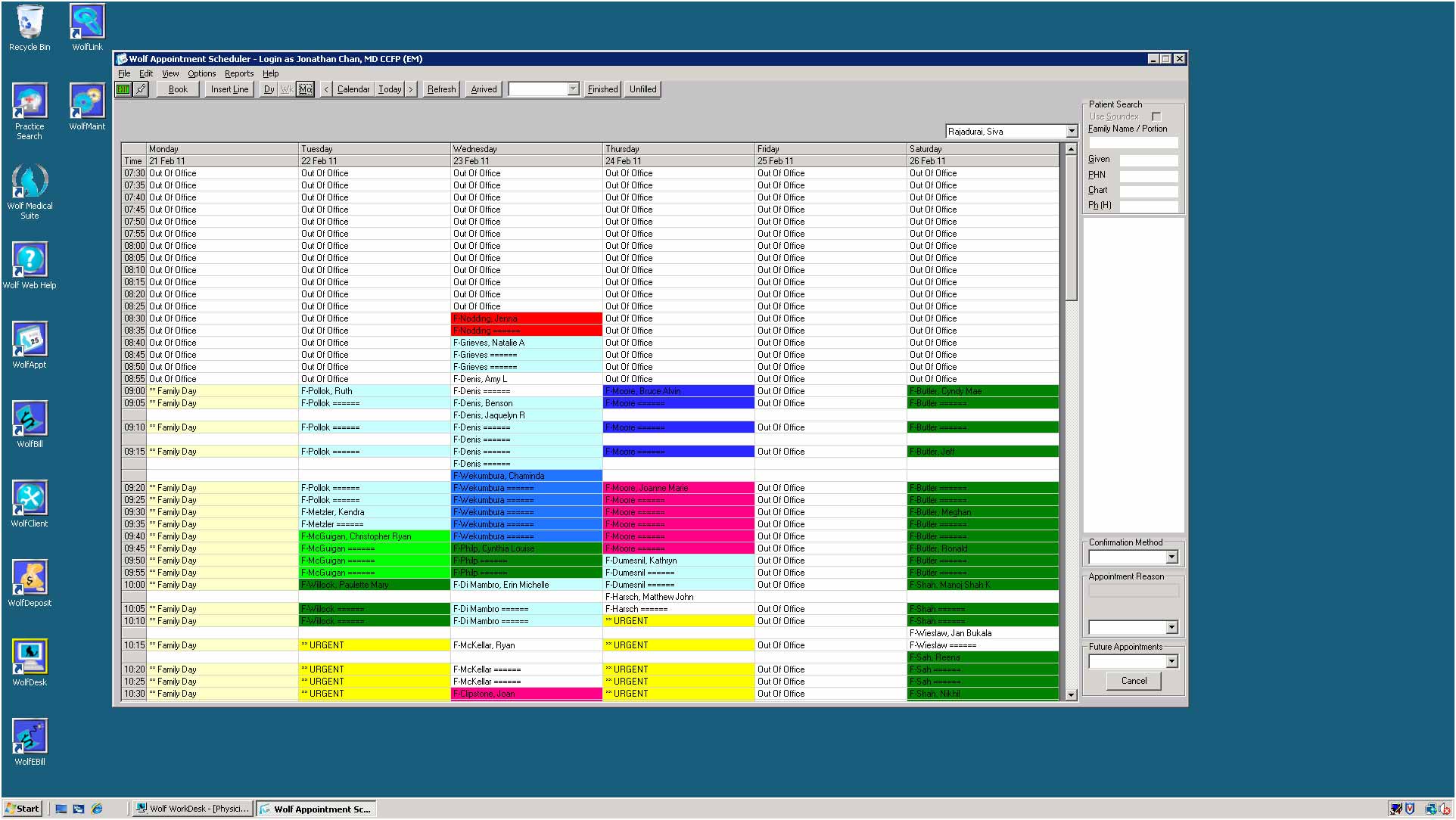
Task: Open the Options menu
Action: [201, 73]
